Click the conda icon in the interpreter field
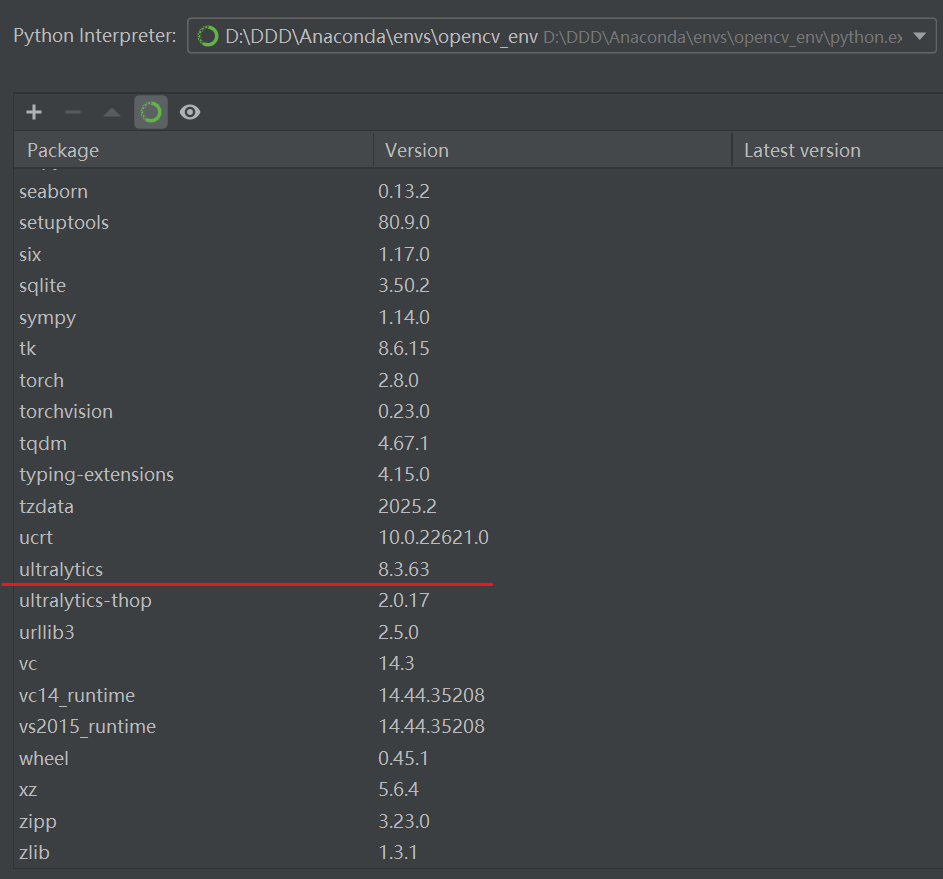The height and width of the screenshot is (879, 943). click(208, 36)
